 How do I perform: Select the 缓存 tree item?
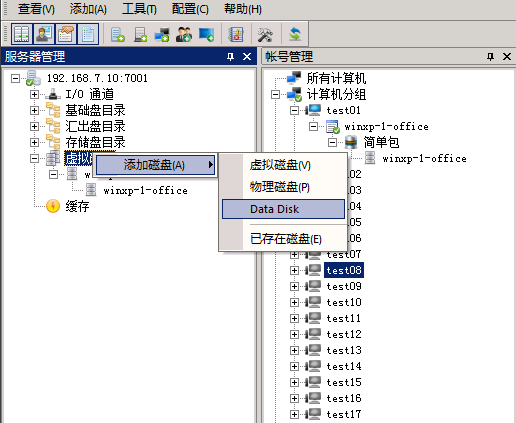pyautogui.click(x=77, y=206)
